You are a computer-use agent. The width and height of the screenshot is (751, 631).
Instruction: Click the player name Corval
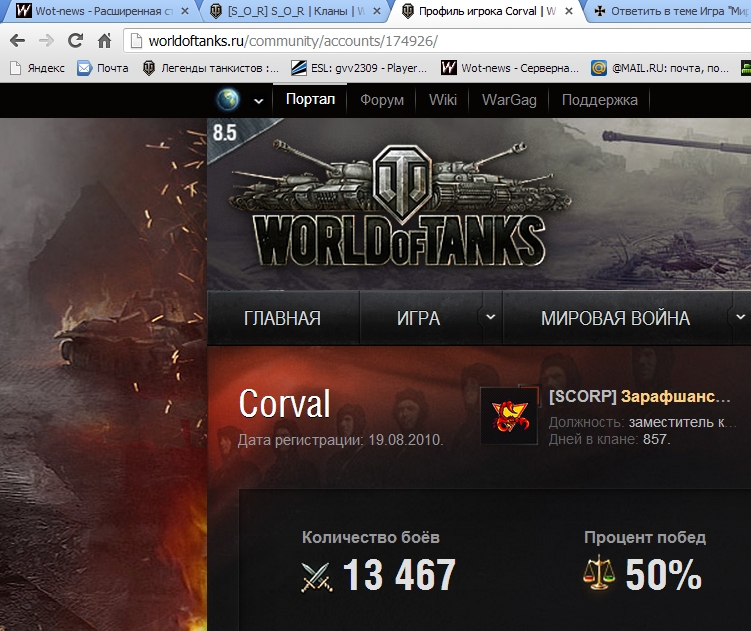pyautogui.click(x=284, y=403)
